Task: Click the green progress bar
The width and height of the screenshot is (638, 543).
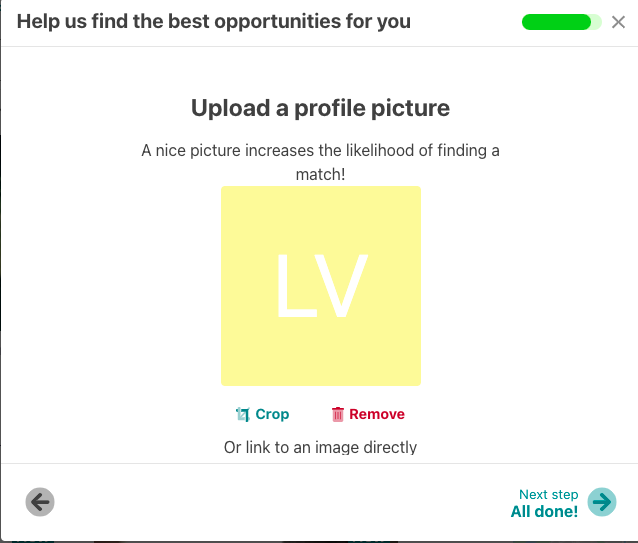Action: [556, 22]
